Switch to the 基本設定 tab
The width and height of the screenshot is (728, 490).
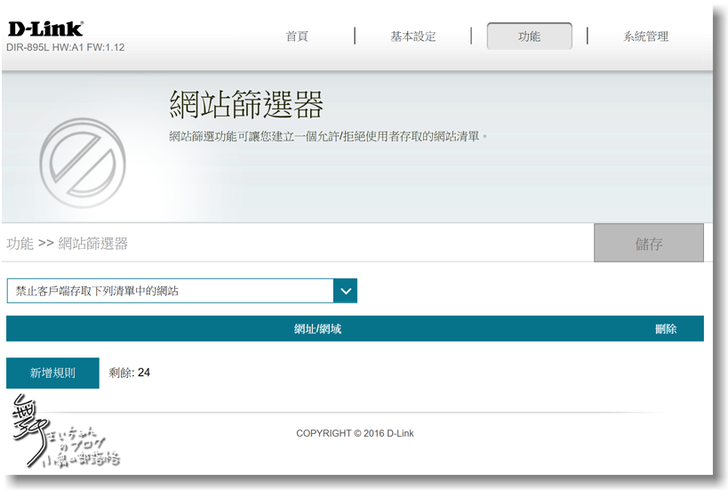coord(413,36)
